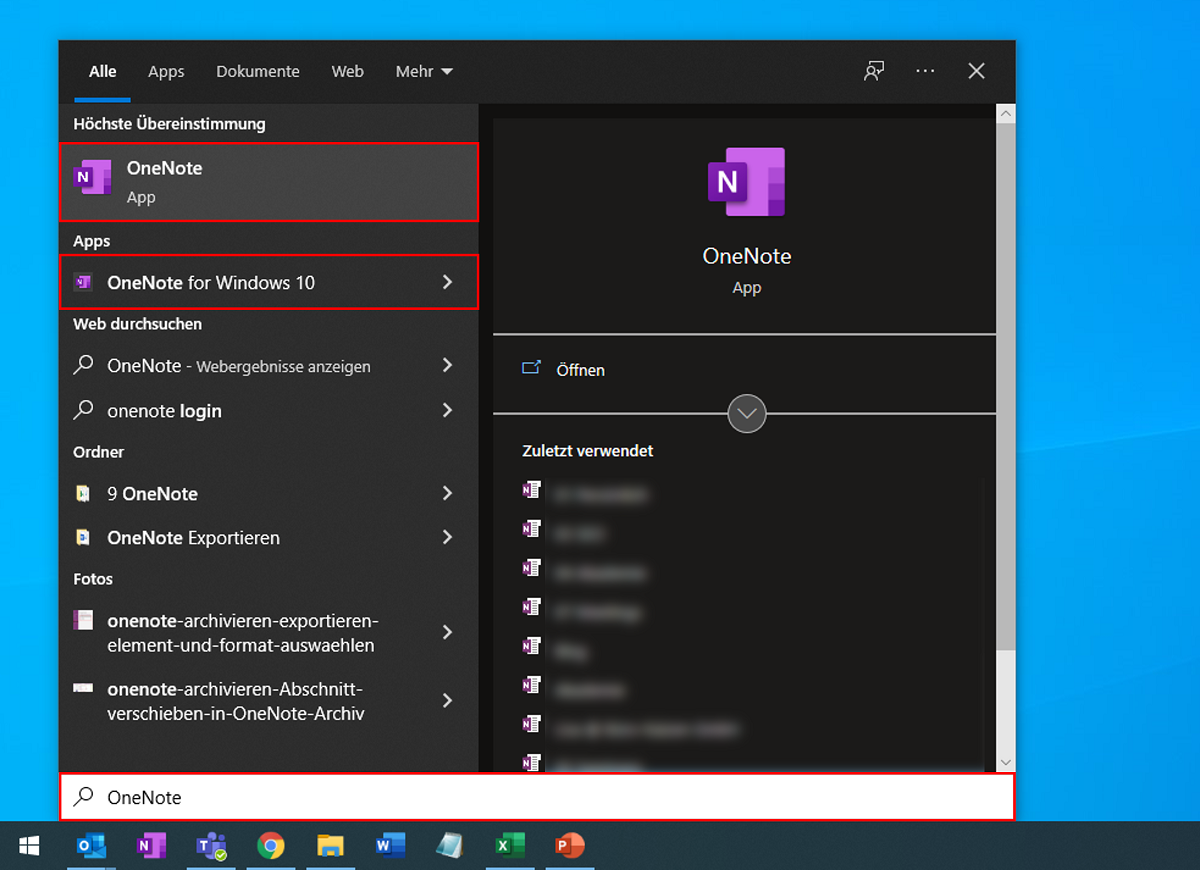Viewport: 1200px width, 870px height.
Task: Launch Word from the taskbar
Action: [x=390, y=846]
